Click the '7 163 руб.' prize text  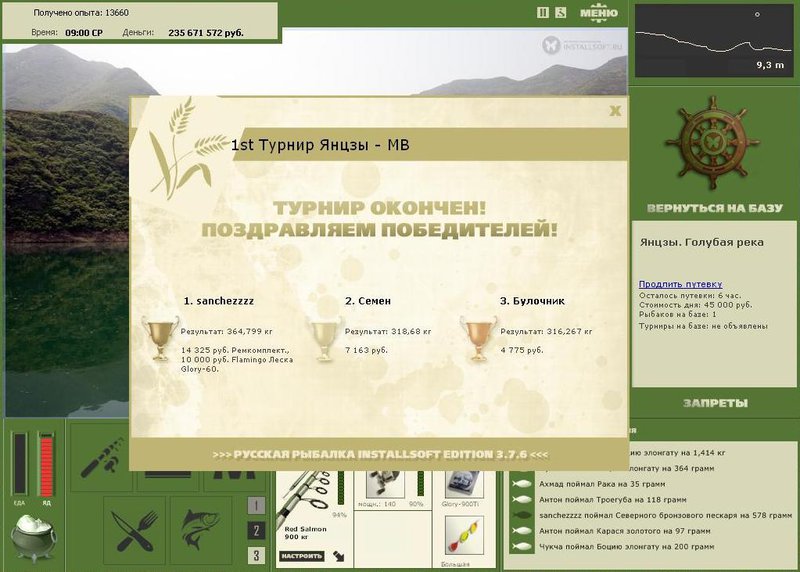366,351
